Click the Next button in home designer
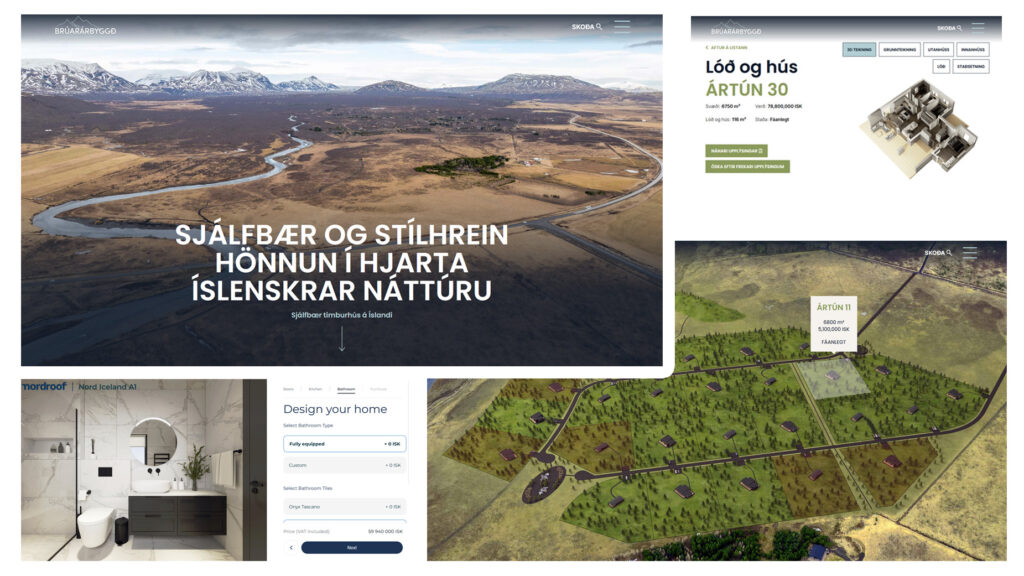1024x576 pixels. click(x=351, y=548)
